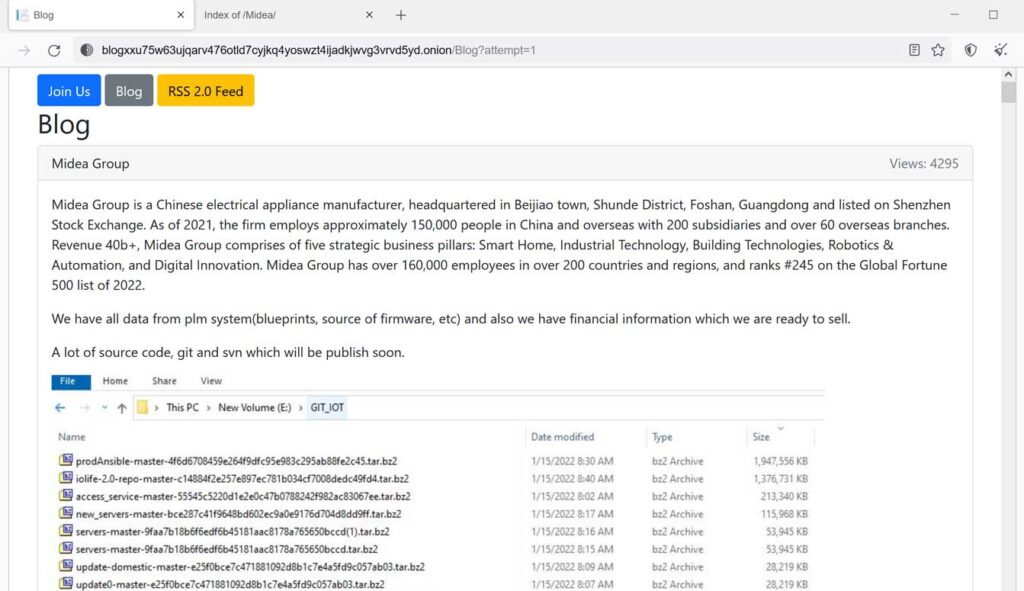Reload the page with the refresh icon
This screenshot has height=591, width=1024.
tap(54, 50)
